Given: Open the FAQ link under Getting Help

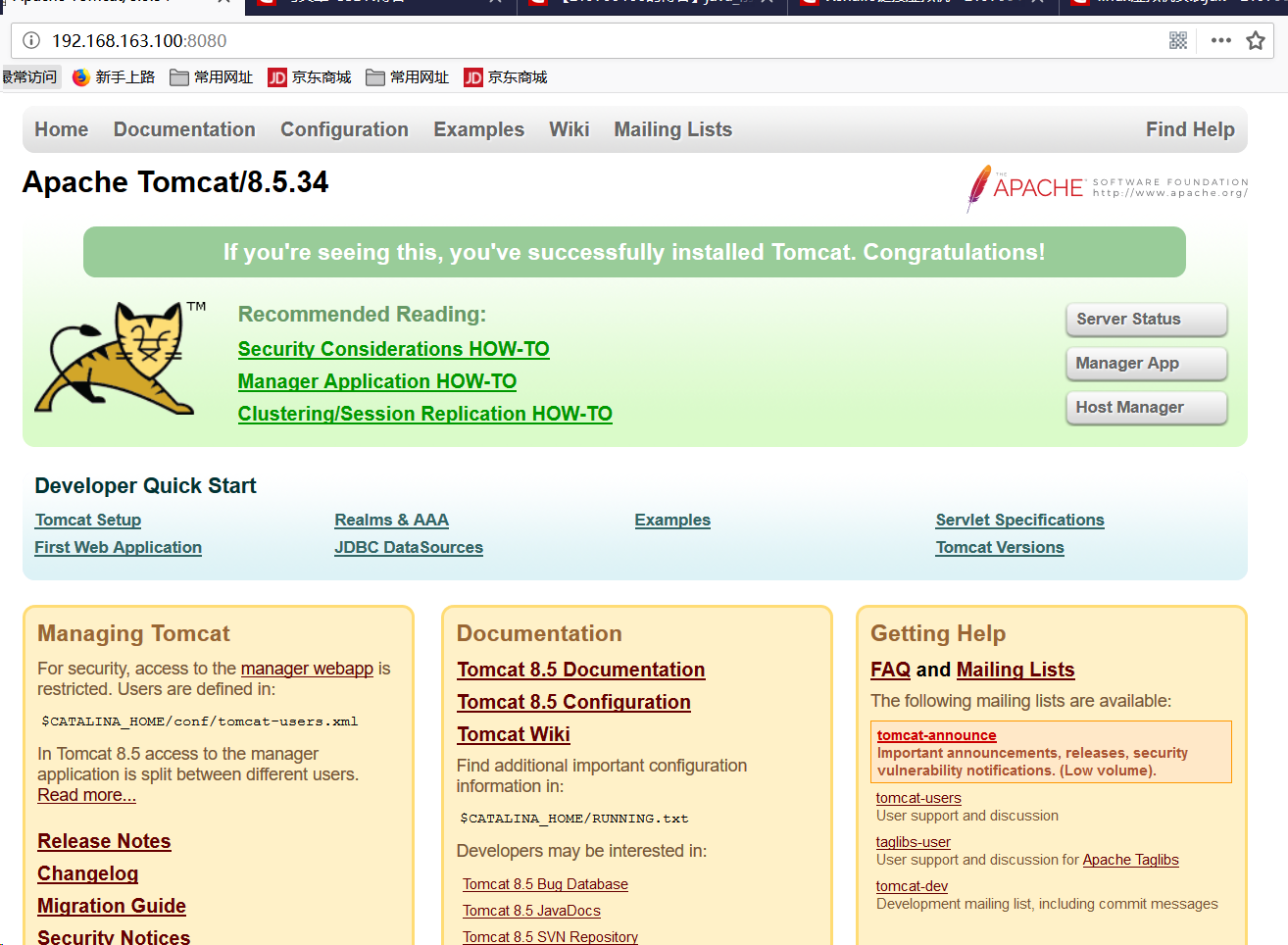Looking at the screenshot, I should (x=891, y=670).
